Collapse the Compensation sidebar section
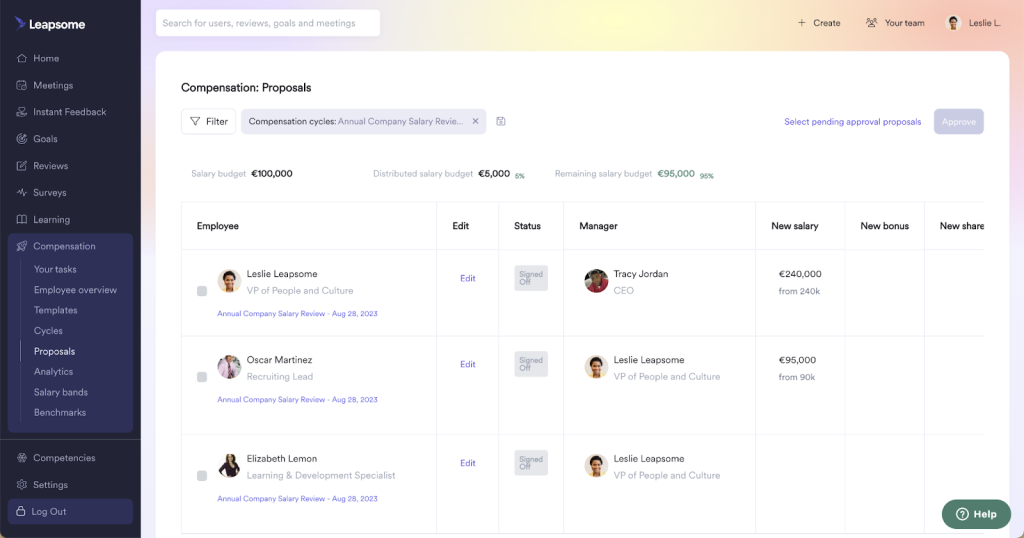 pyautogui.click(x=64, y=246)
